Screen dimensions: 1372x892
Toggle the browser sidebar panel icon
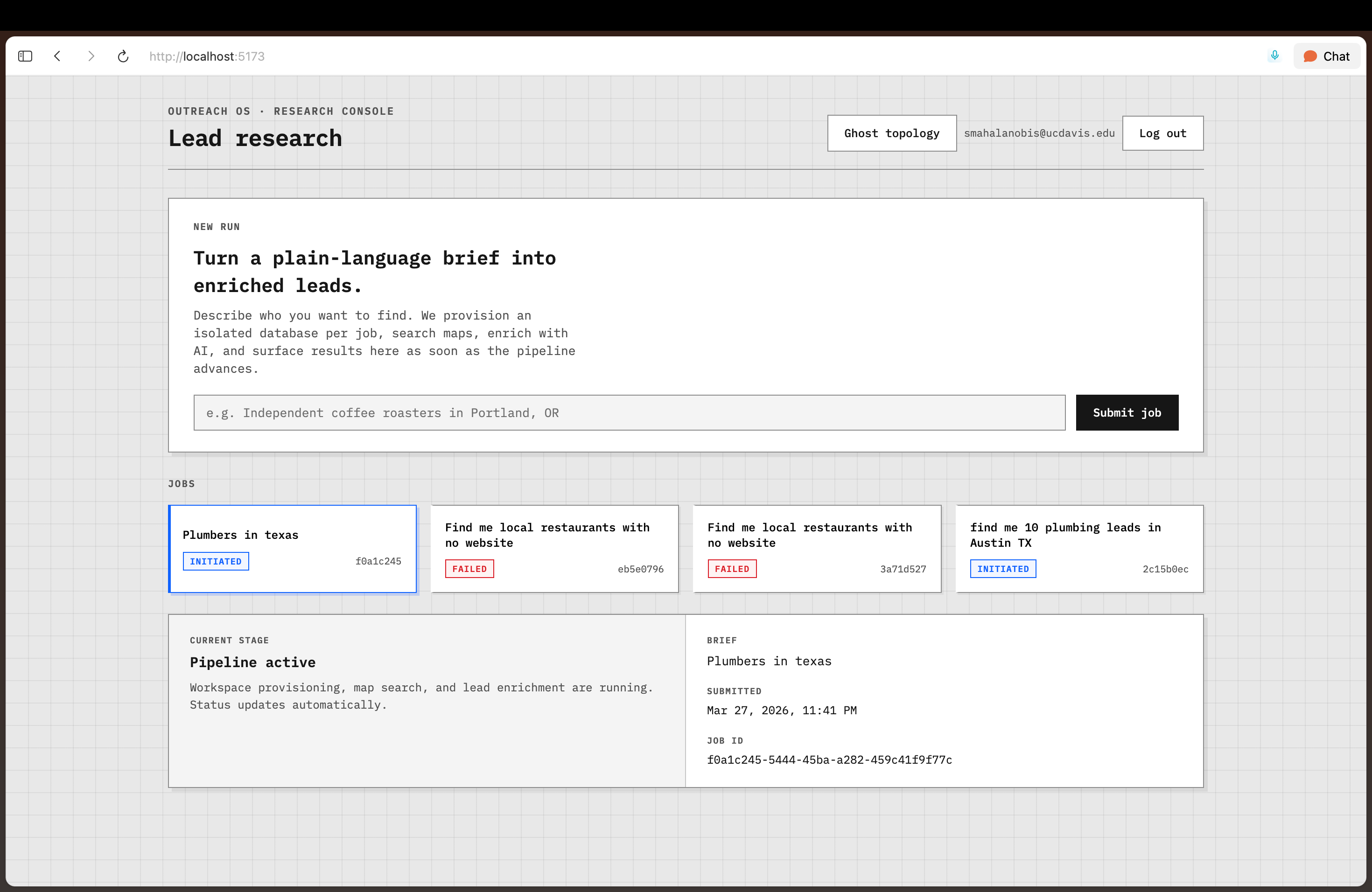pyautogui.click(x=25, y=56)
